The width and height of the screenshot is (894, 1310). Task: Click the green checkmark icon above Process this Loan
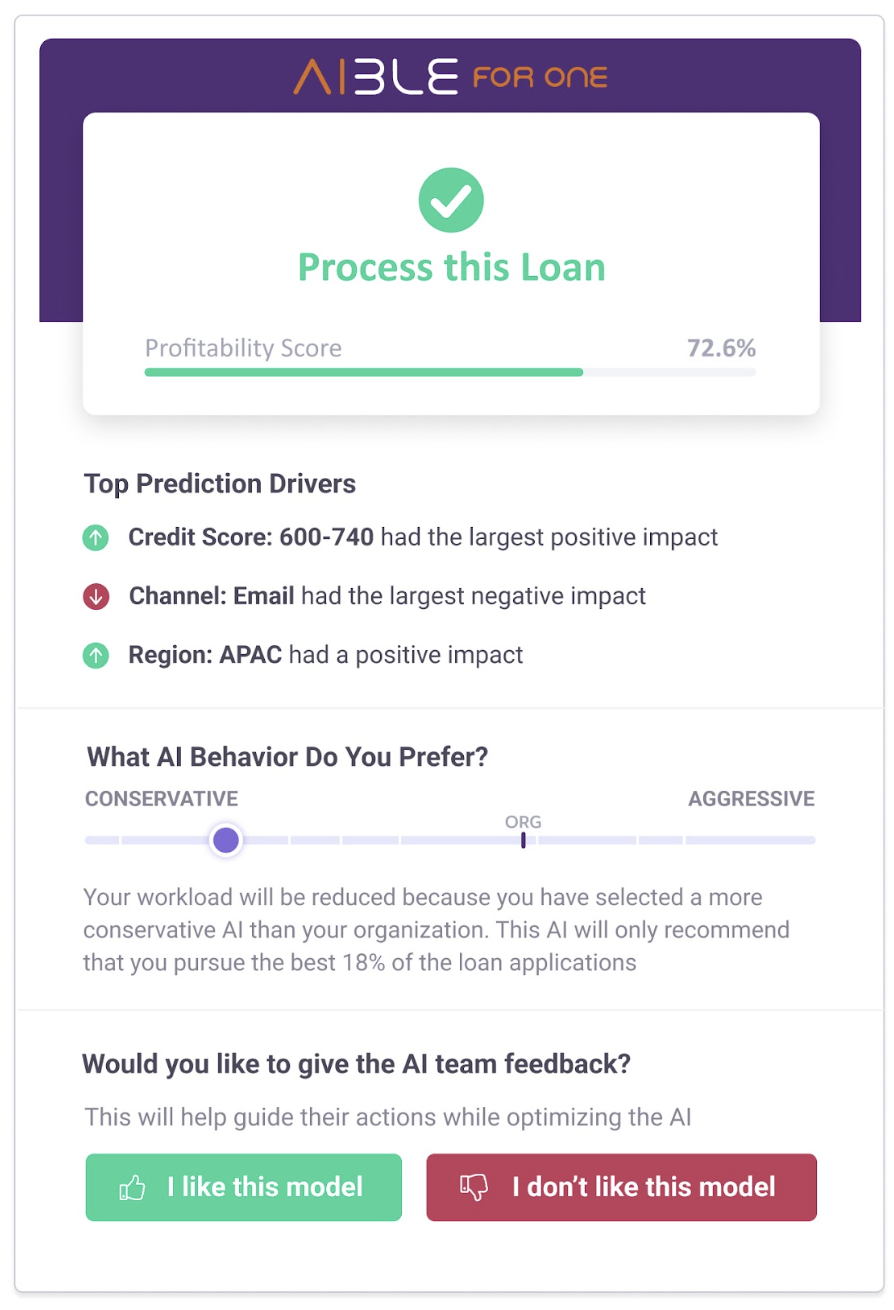click(x=450, y=200)
